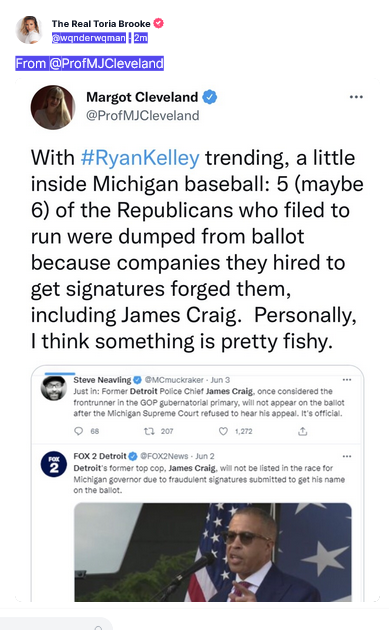Open the James Craig news photo

(213, 552)
